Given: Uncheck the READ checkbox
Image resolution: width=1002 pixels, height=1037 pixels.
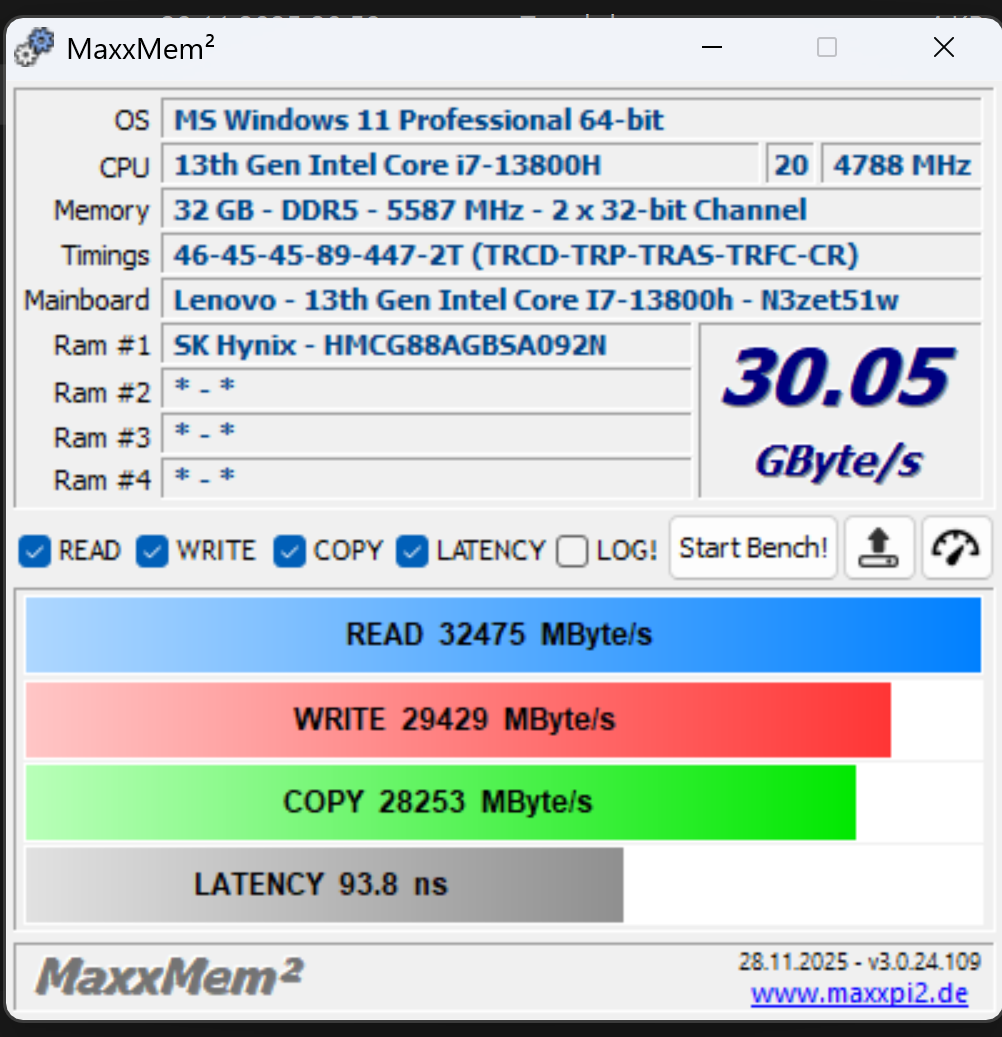Looking at the screenshot, I should click(x=34, y=551).
